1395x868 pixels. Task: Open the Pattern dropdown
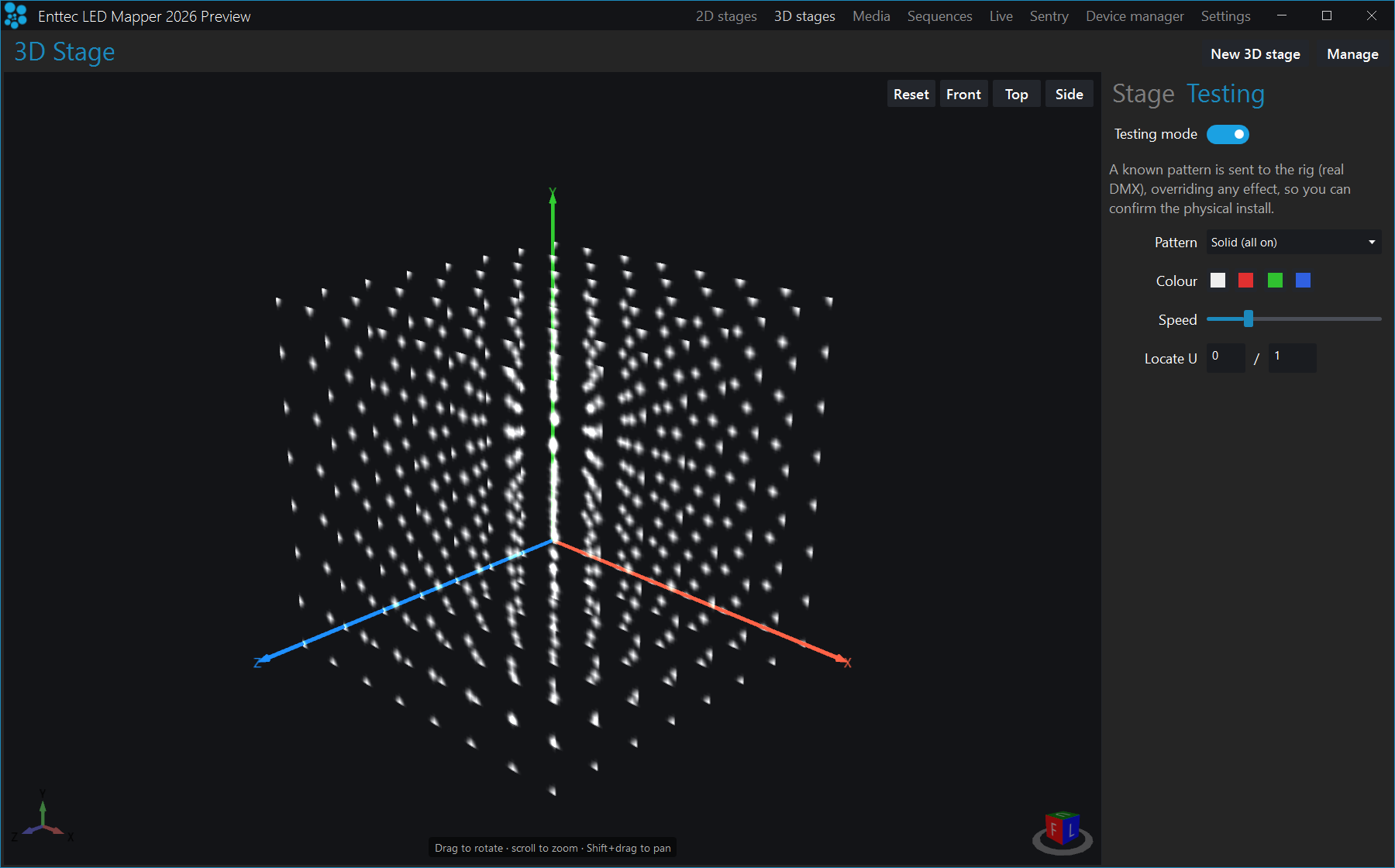pos(1293,242)
